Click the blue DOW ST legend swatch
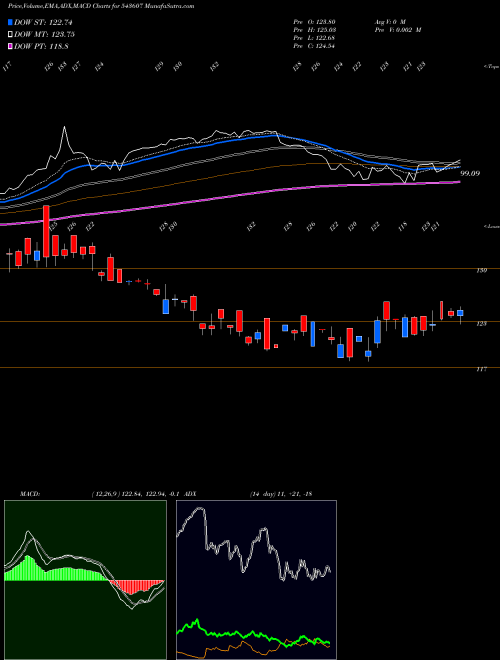Screen dimensions: 500x660 (x=10, y=22)
